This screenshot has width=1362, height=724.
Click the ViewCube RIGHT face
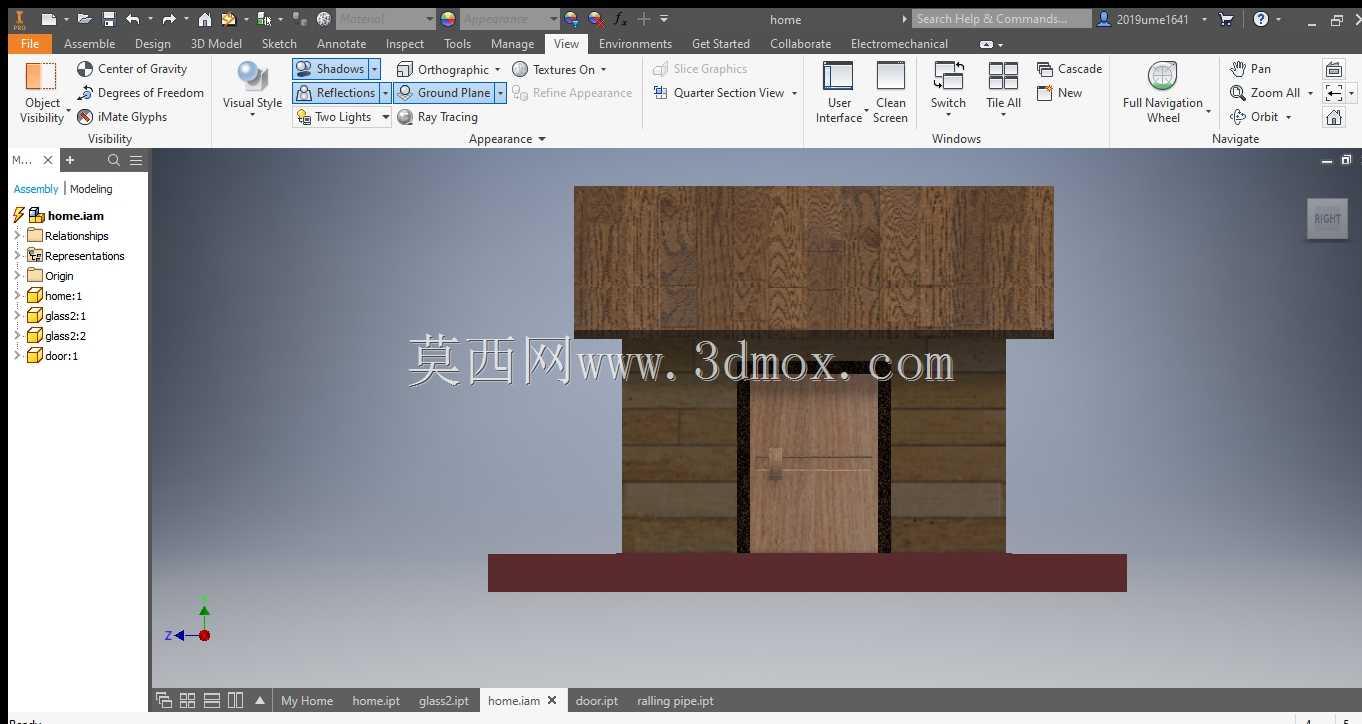pyautogui.click(x=1327, y=218)
